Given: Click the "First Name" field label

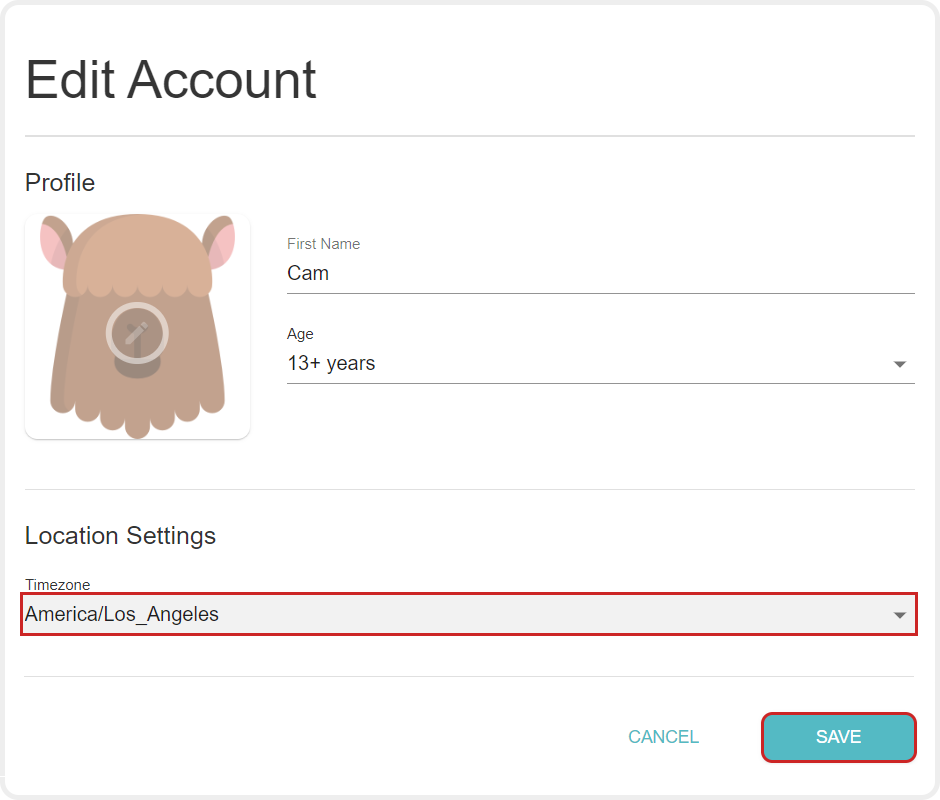Looking at the screenshot, I should click(x=323, y=244).
